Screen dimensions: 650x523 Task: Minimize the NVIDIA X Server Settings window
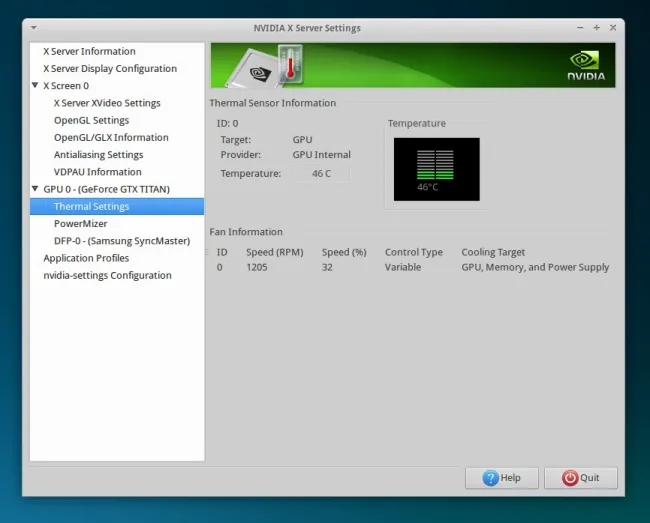[580, 28]
